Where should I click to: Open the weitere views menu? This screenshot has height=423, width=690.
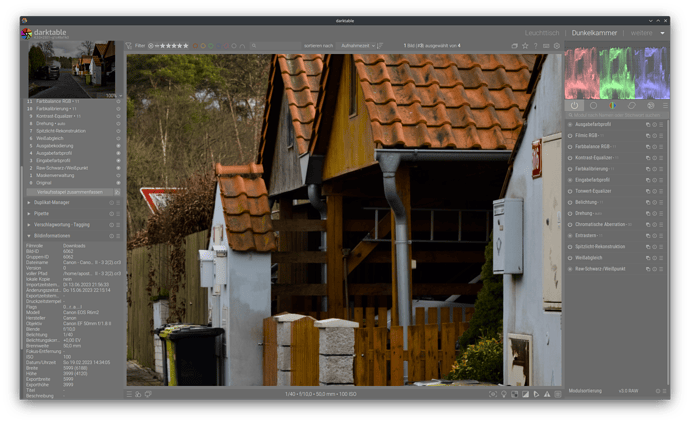(644, 33)
